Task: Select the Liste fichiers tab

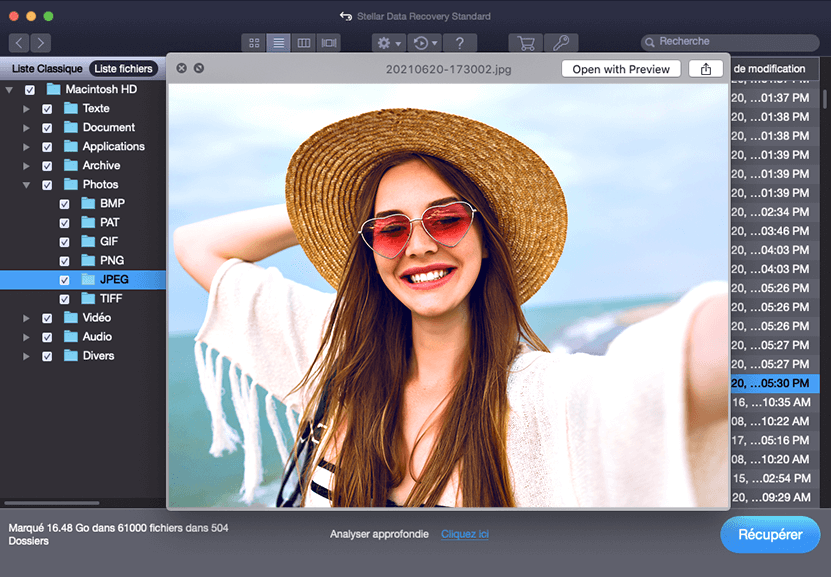Action: pyautogui.click(x=126, y=69)
